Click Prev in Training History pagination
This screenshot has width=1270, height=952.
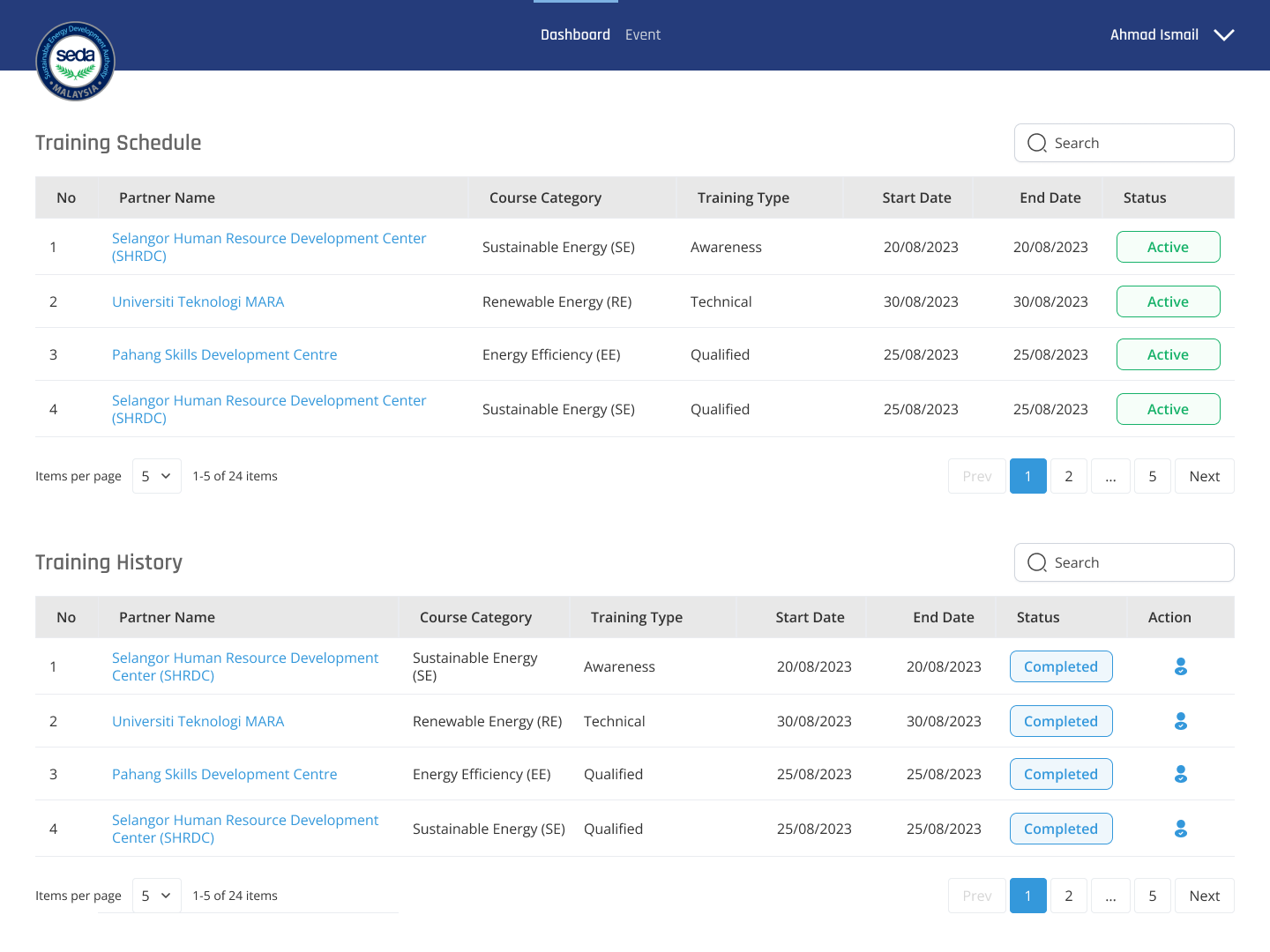[x=977, y=896]
